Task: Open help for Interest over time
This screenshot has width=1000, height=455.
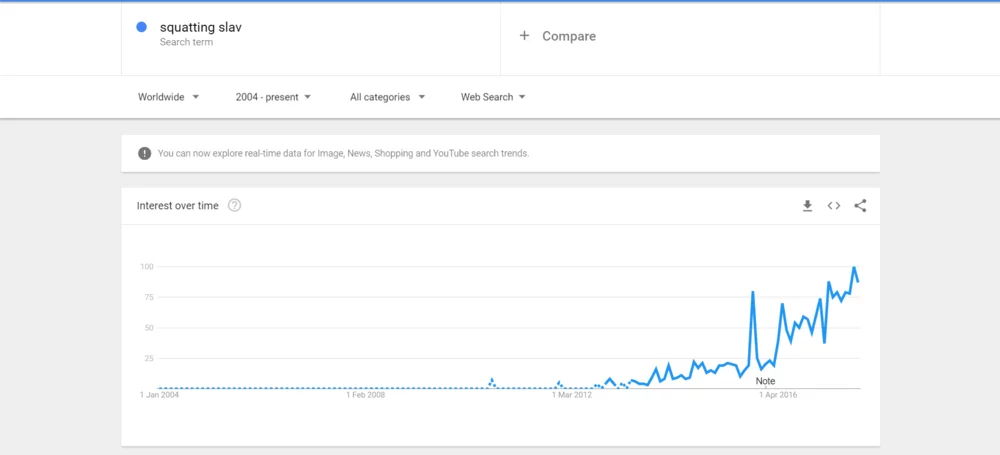Action: (x=234, y=206)
